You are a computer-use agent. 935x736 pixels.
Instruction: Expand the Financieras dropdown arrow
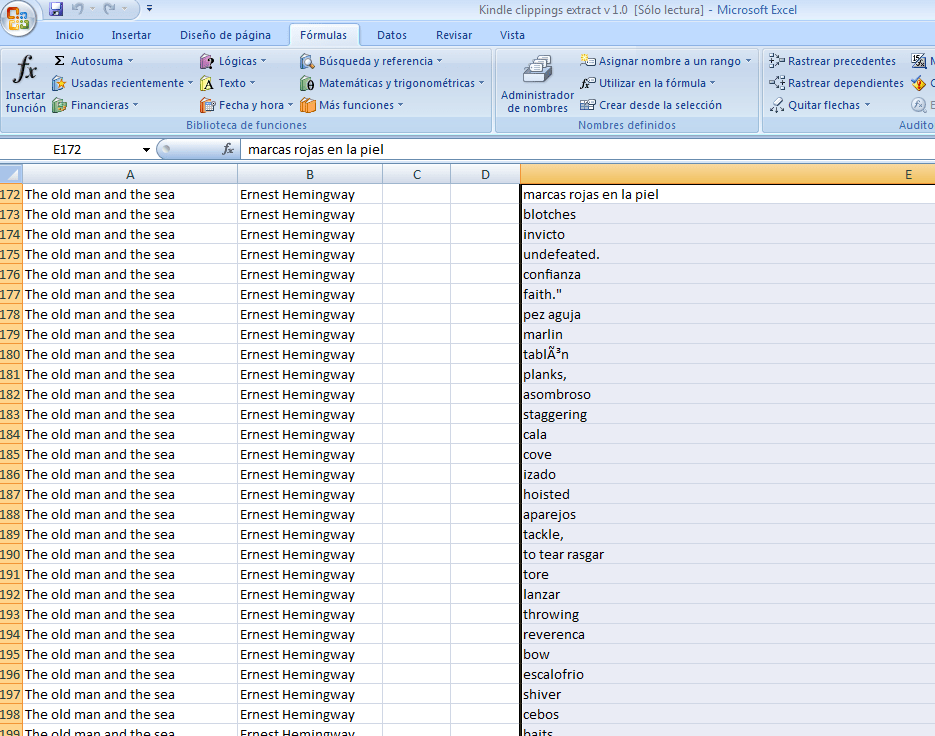coord(136,105)
